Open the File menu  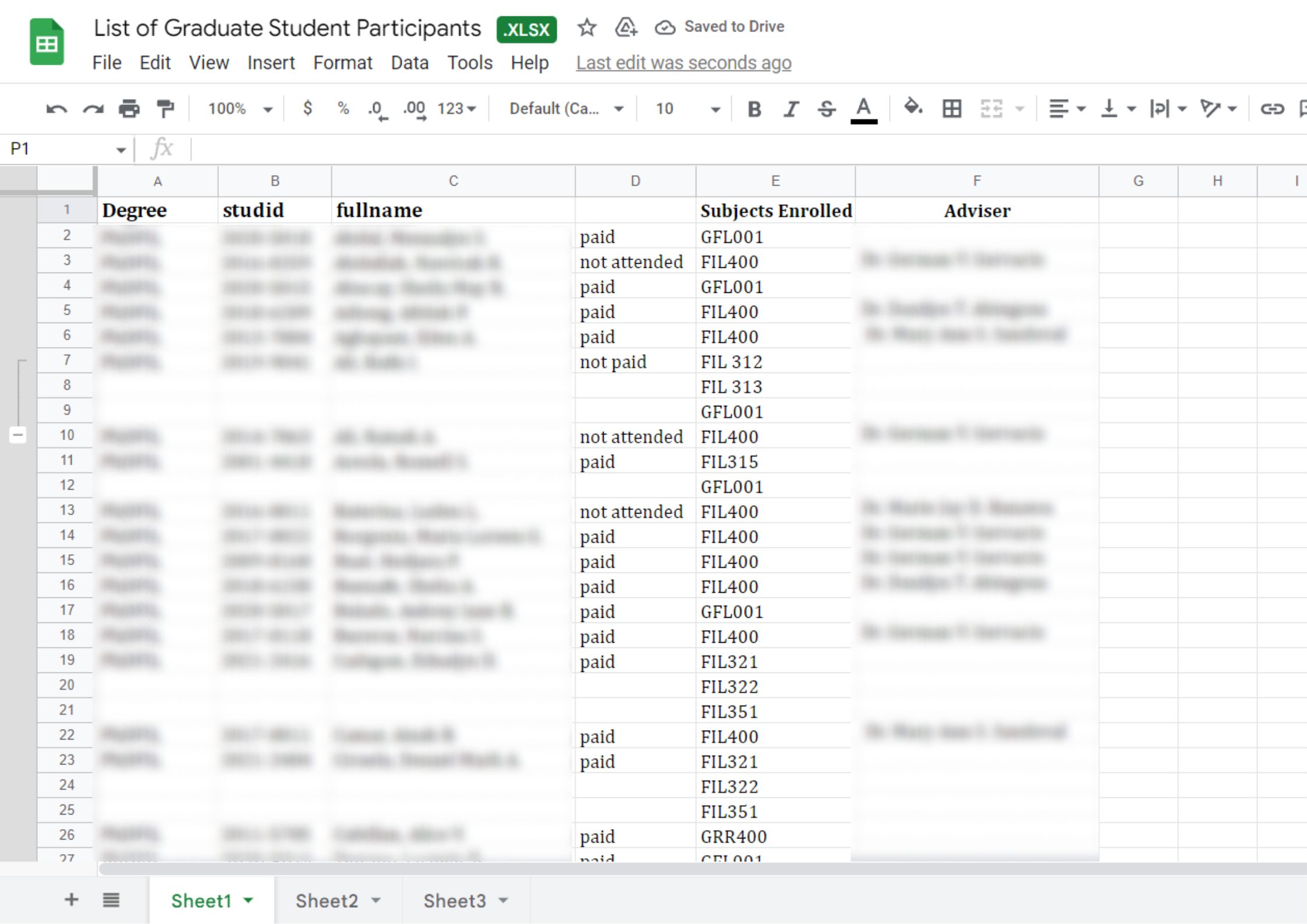(x=107, y=62)
